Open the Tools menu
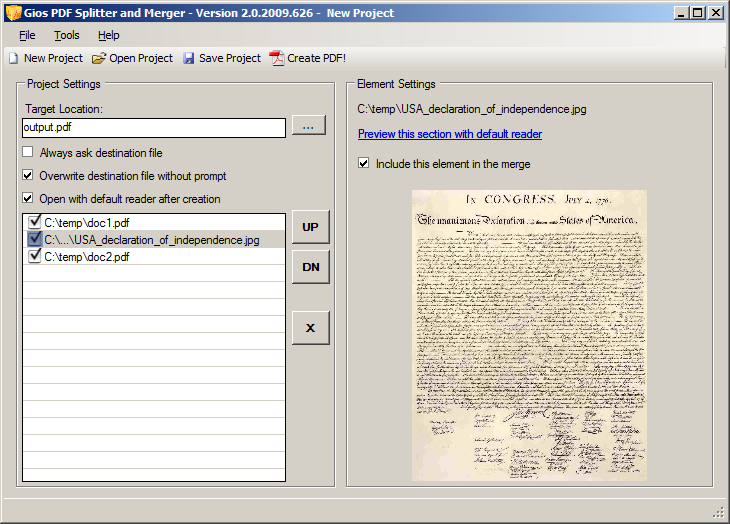This screenshot has height=524, width=730. point(67,35)
